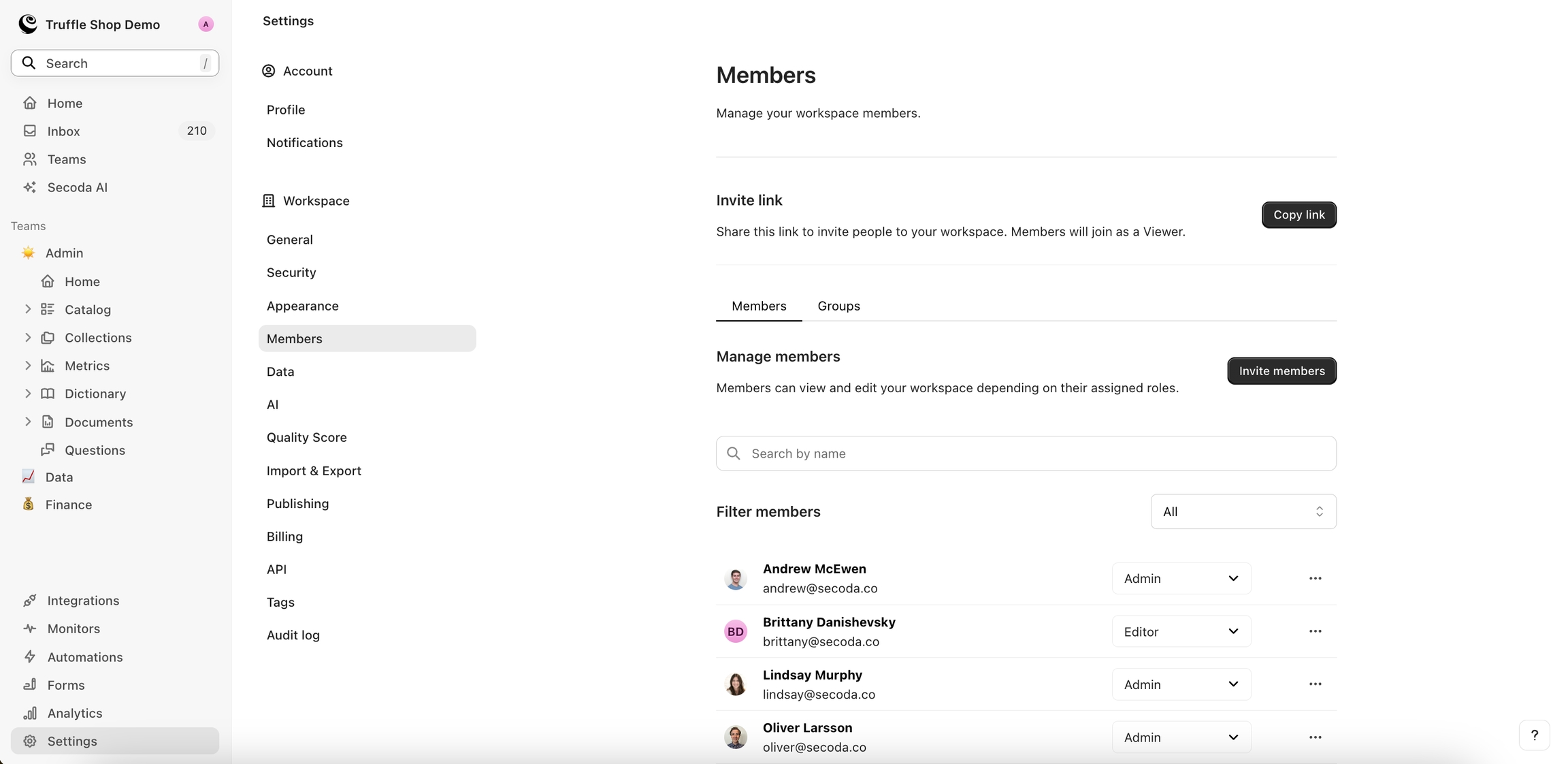This screenshot has height=764, width=1568.
Task: Open Oliver Larsson's Admin role dropdown
Action: (1181, 737)
